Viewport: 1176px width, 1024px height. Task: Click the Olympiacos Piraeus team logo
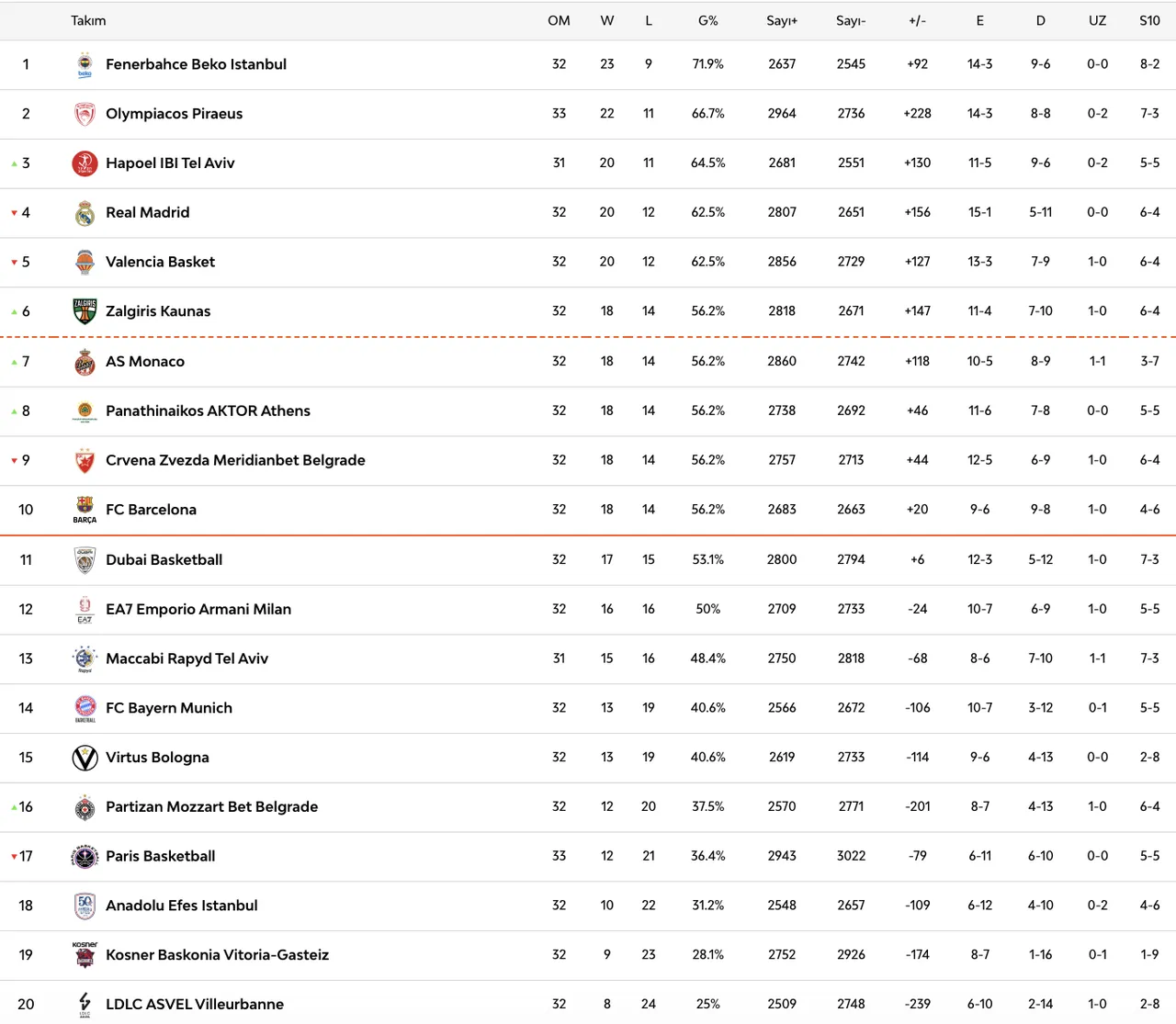(85, 114)
